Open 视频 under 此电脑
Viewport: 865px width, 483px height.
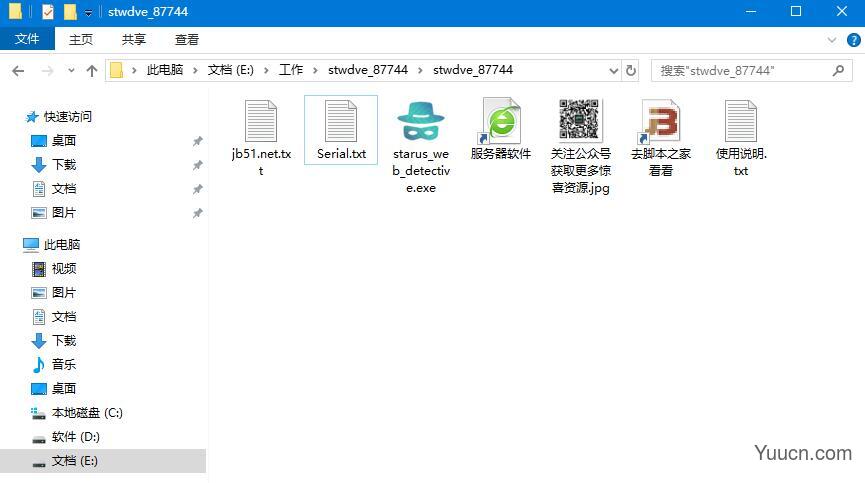point(63,269)
